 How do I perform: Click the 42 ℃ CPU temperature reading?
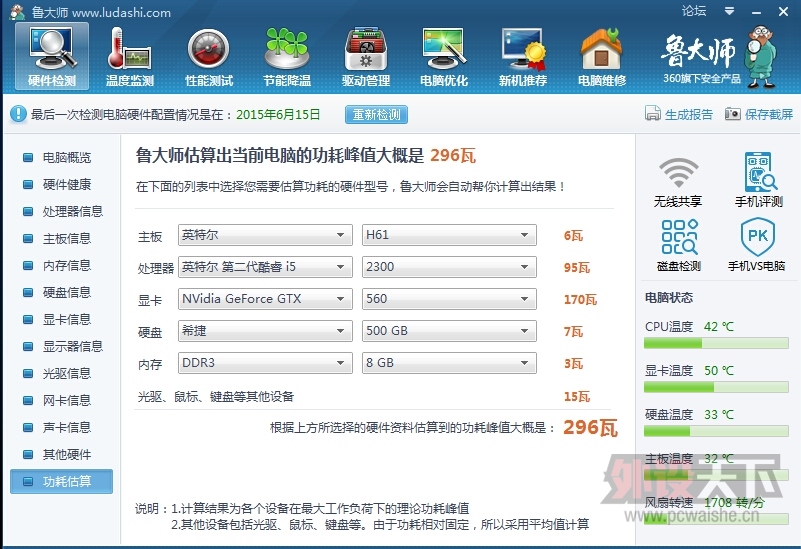[719, 326]
